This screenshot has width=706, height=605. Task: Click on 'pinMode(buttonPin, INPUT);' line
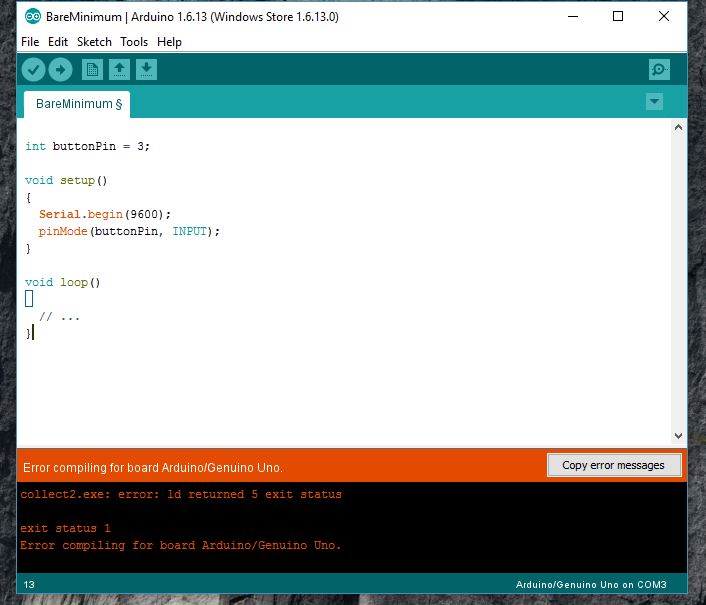(x=129, y=231)
